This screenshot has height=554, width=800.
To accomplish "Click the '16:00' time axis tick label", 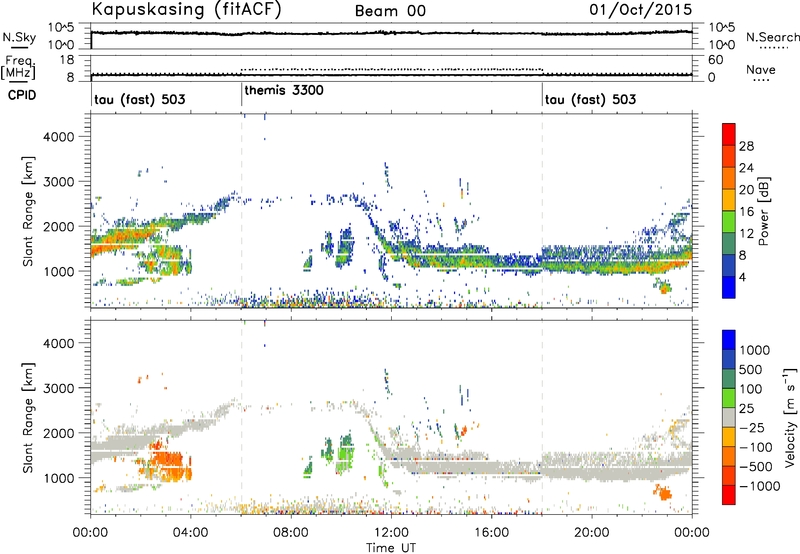I will 491,533.
